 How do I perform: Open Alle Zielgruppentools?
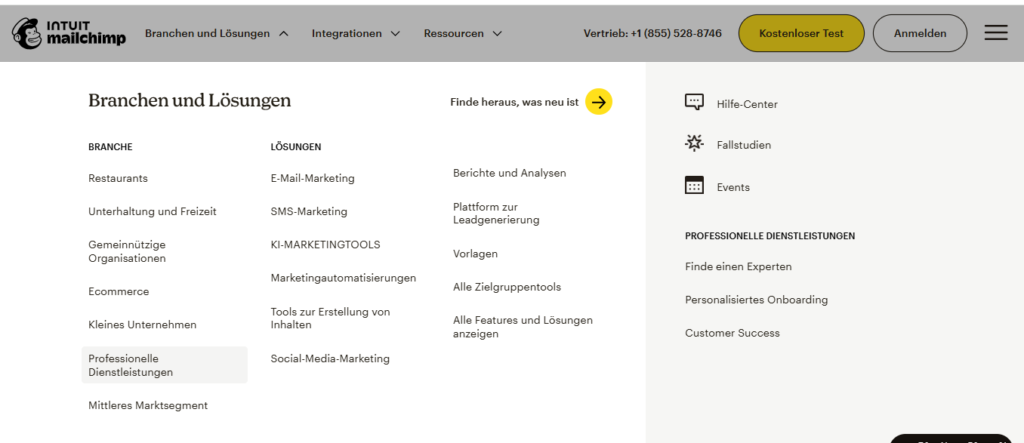click(507, 287)
